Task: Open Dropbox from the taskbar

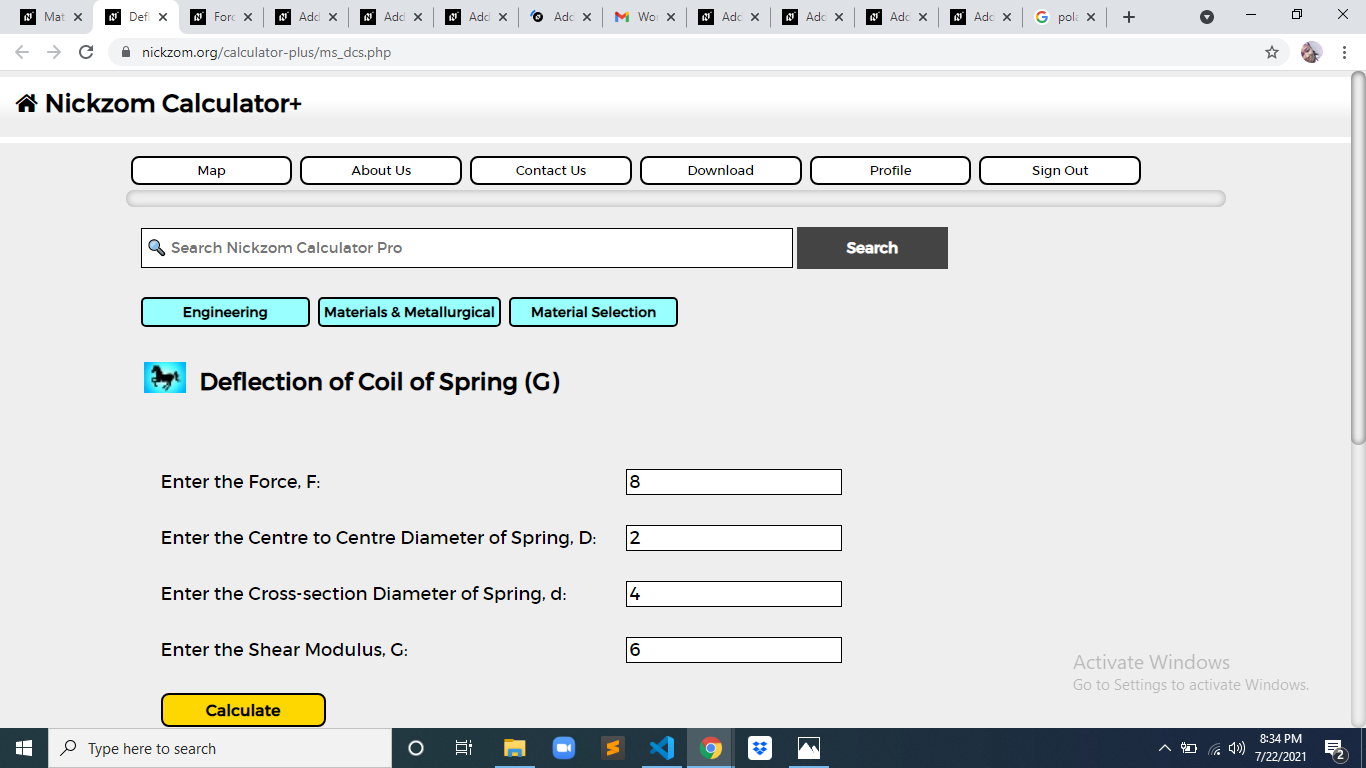Action: tap(760, 748)
